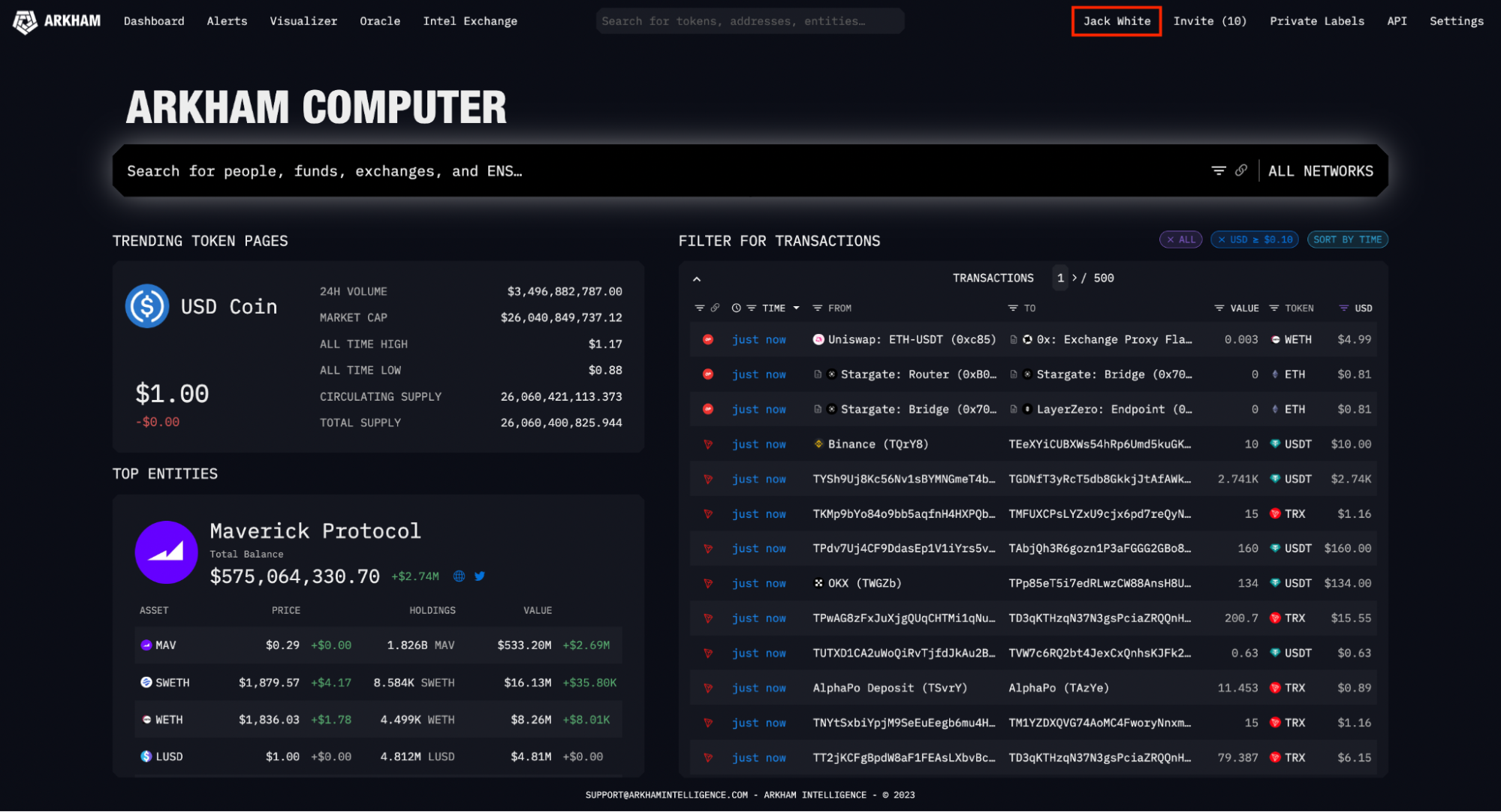Select the filter icon in the main search bar
This screenshot has width=1501, height=812.
tap(1218, 170)
